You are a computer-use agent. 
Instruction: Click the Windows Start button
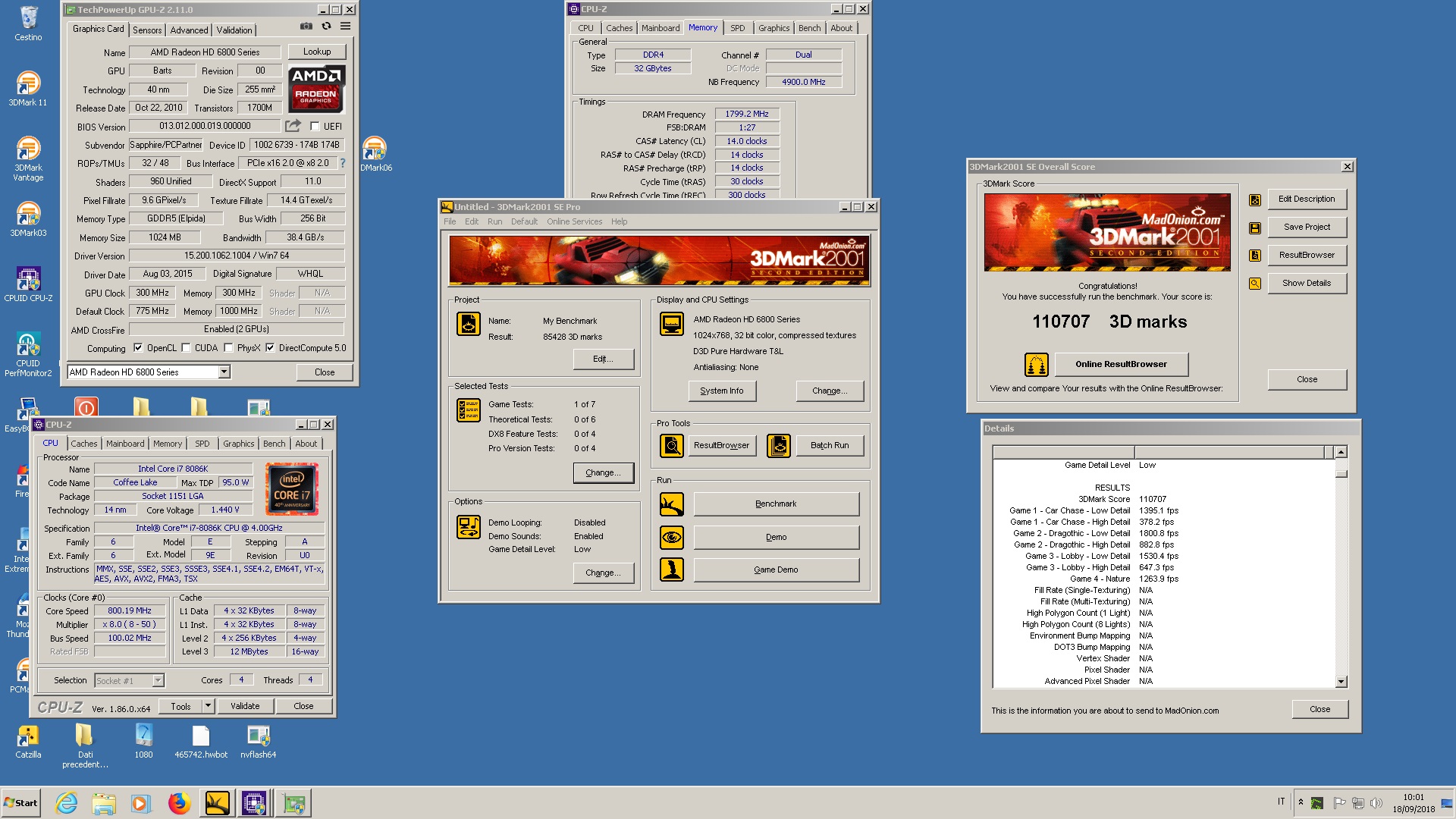(x=20, y=803)
